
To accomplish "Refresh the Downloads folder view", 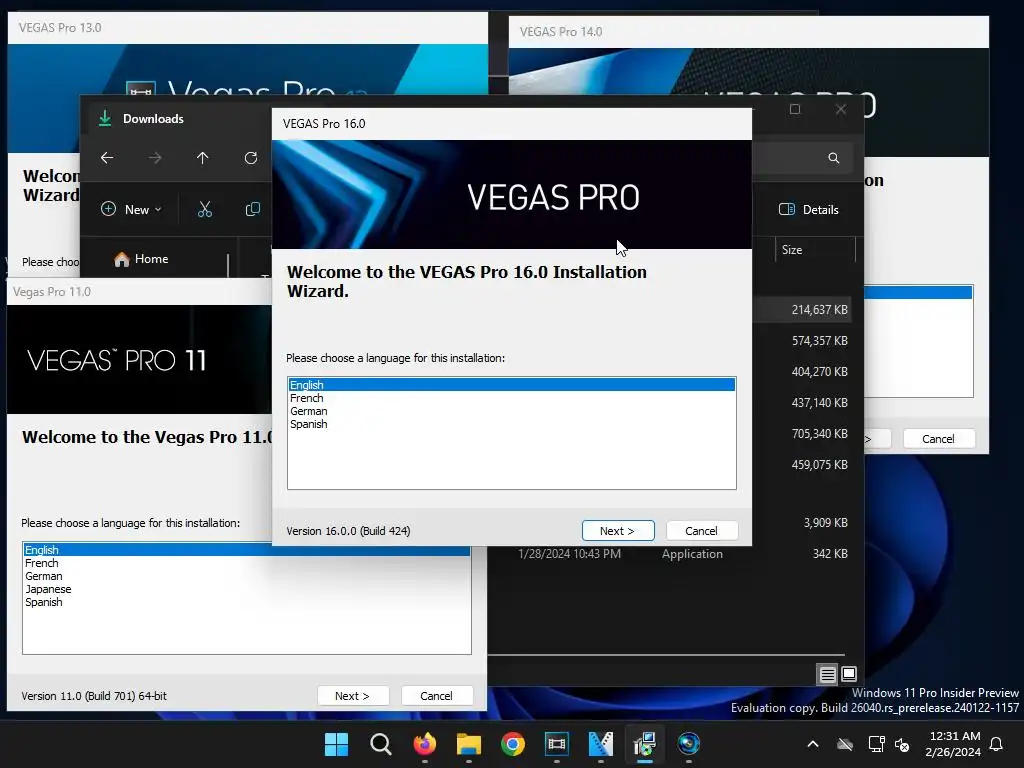I will point(251,157).
